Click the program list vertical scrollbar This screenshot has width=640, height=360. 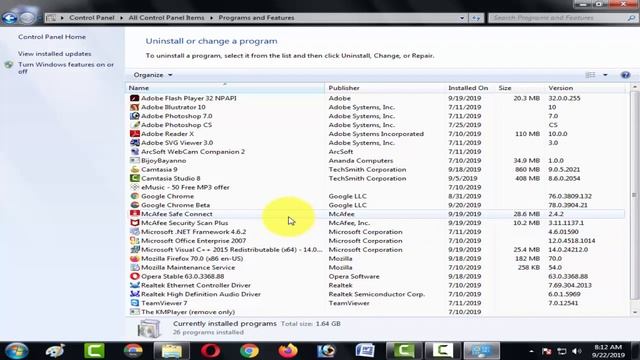pos(634,195)
